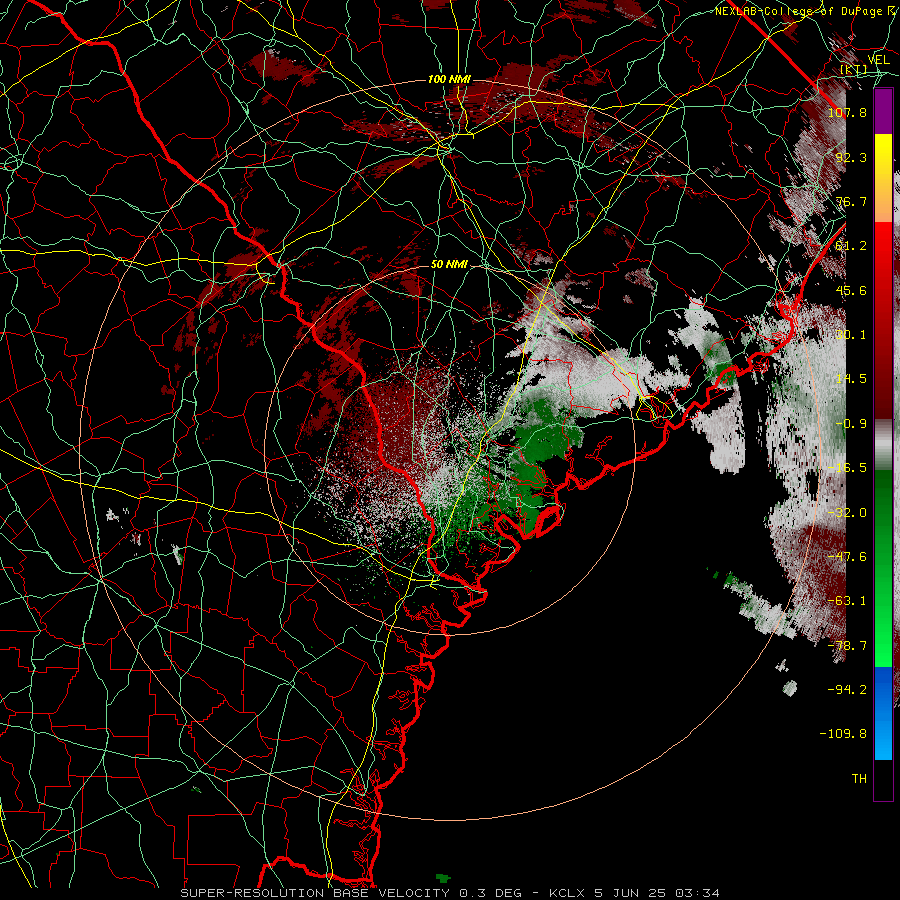
Task: Click the KCLX station identifier in caption
Action: pyautogui.click(x=569, y=893)
